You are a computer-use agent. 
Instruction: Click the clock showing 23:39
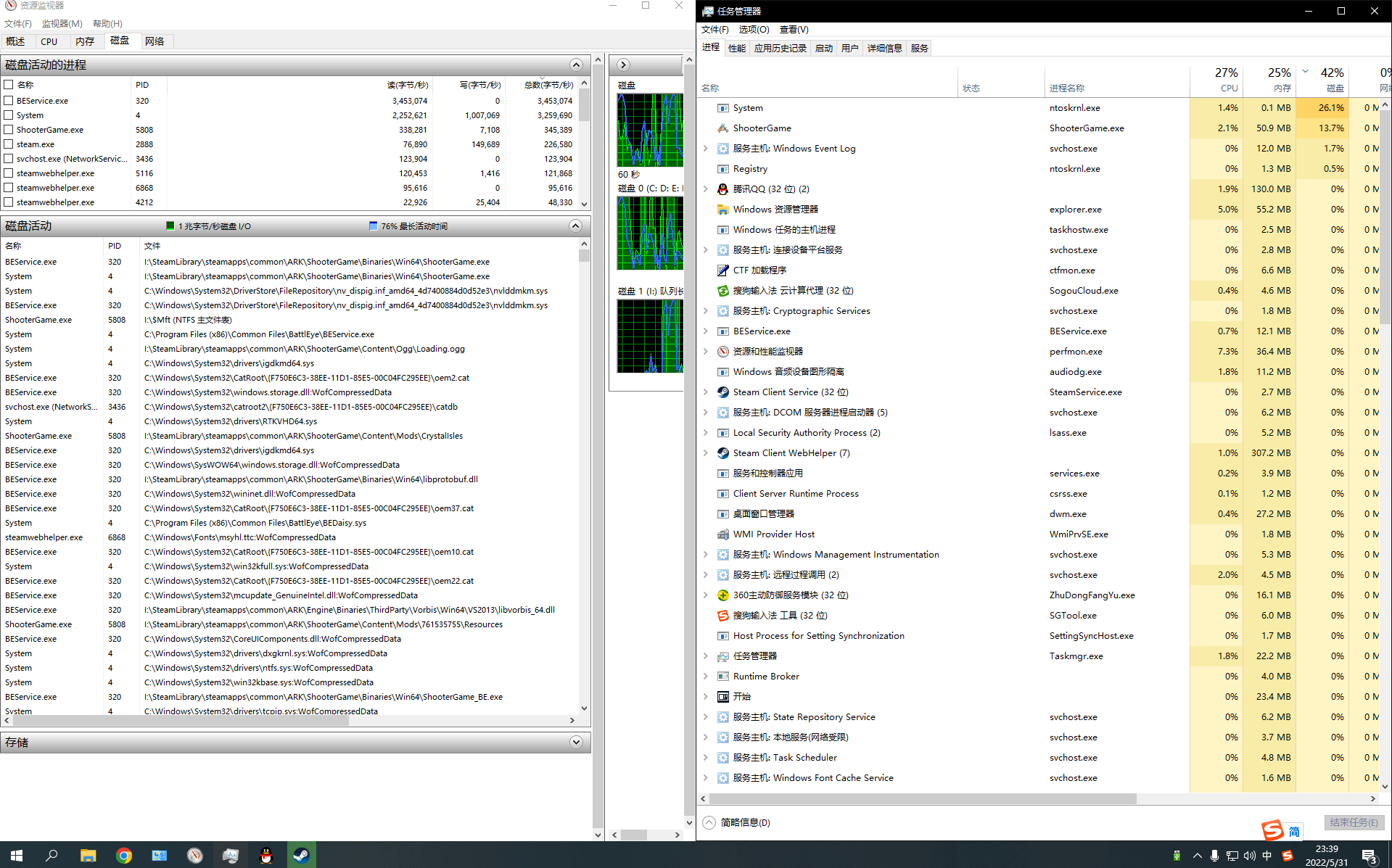coord(1326,849)
